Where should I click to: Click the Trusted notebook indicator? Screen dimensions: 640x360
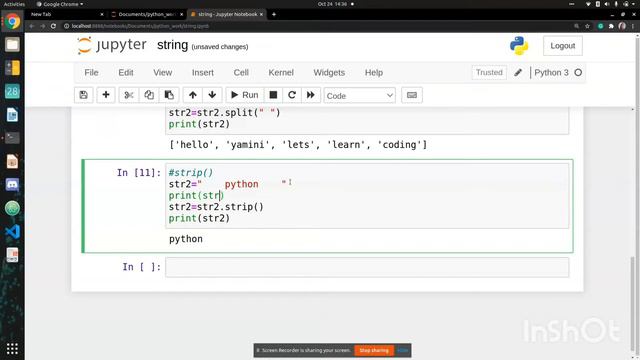tap(489, 73)
